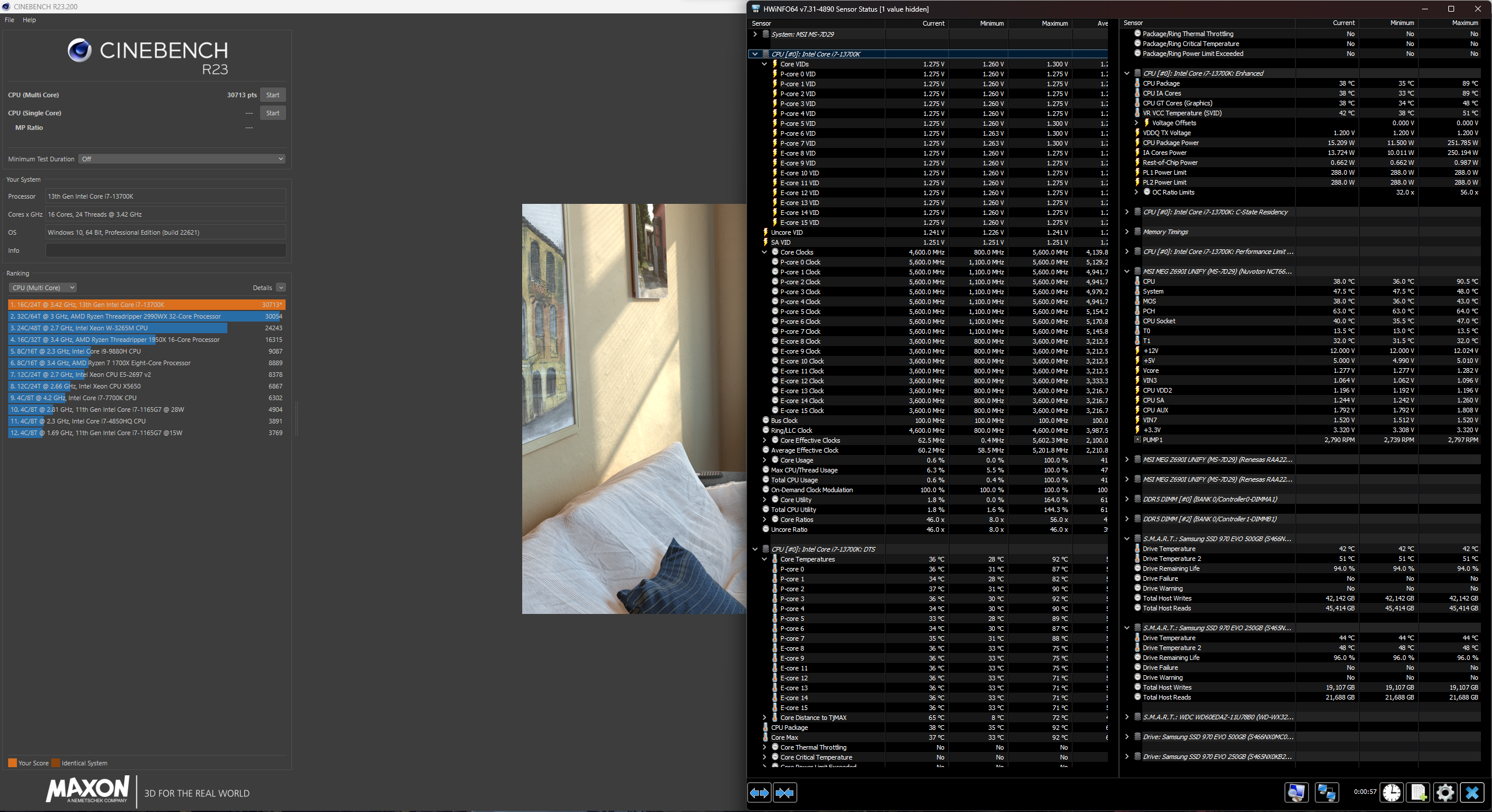Click the orange Your Score legend swatch

[x=12, y=763]
